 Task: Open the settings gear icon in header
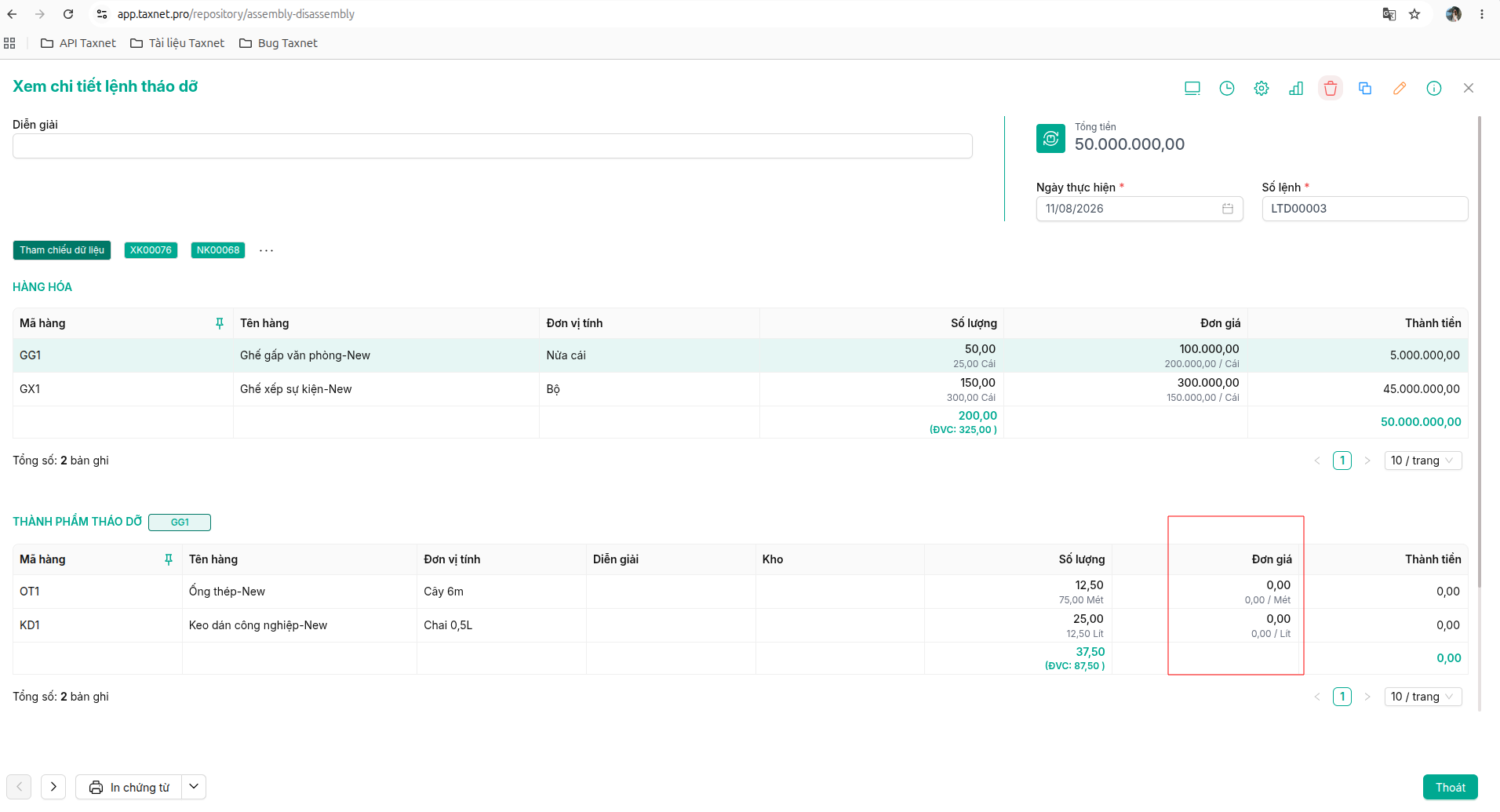pyautogui.click(x=1262, y=88)
